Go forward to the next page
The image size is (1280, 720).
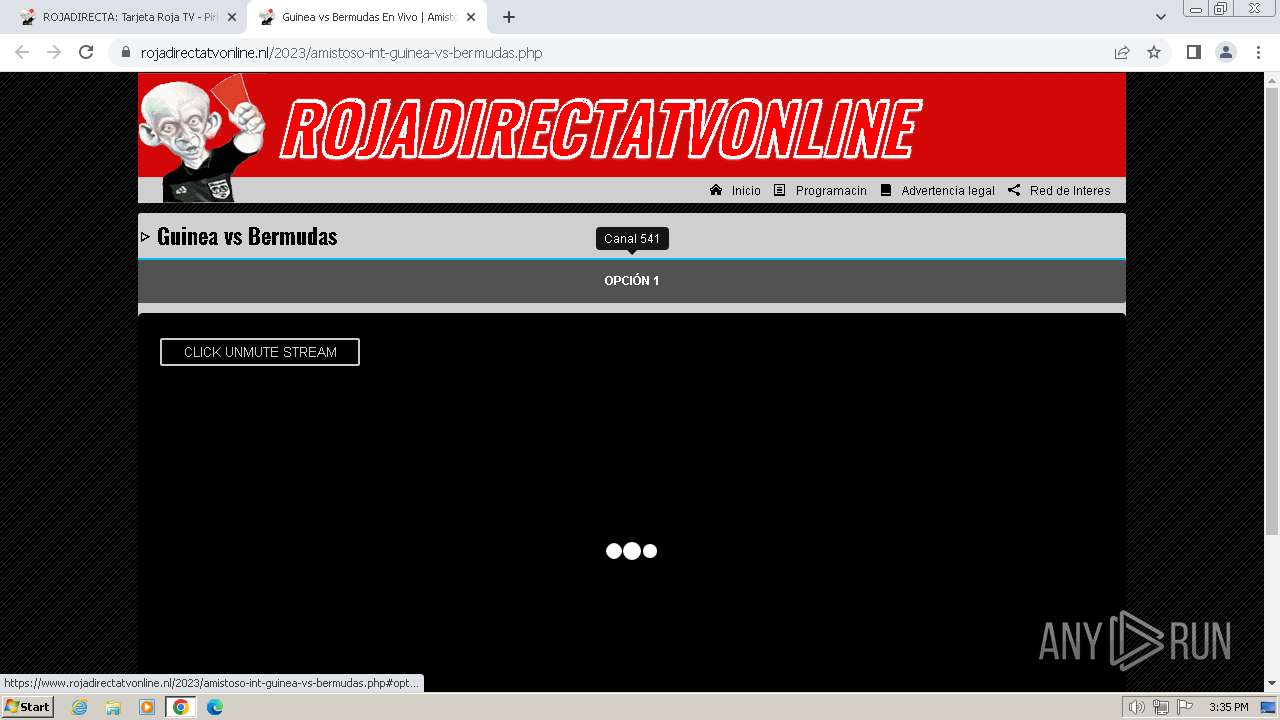click(54, 52)
